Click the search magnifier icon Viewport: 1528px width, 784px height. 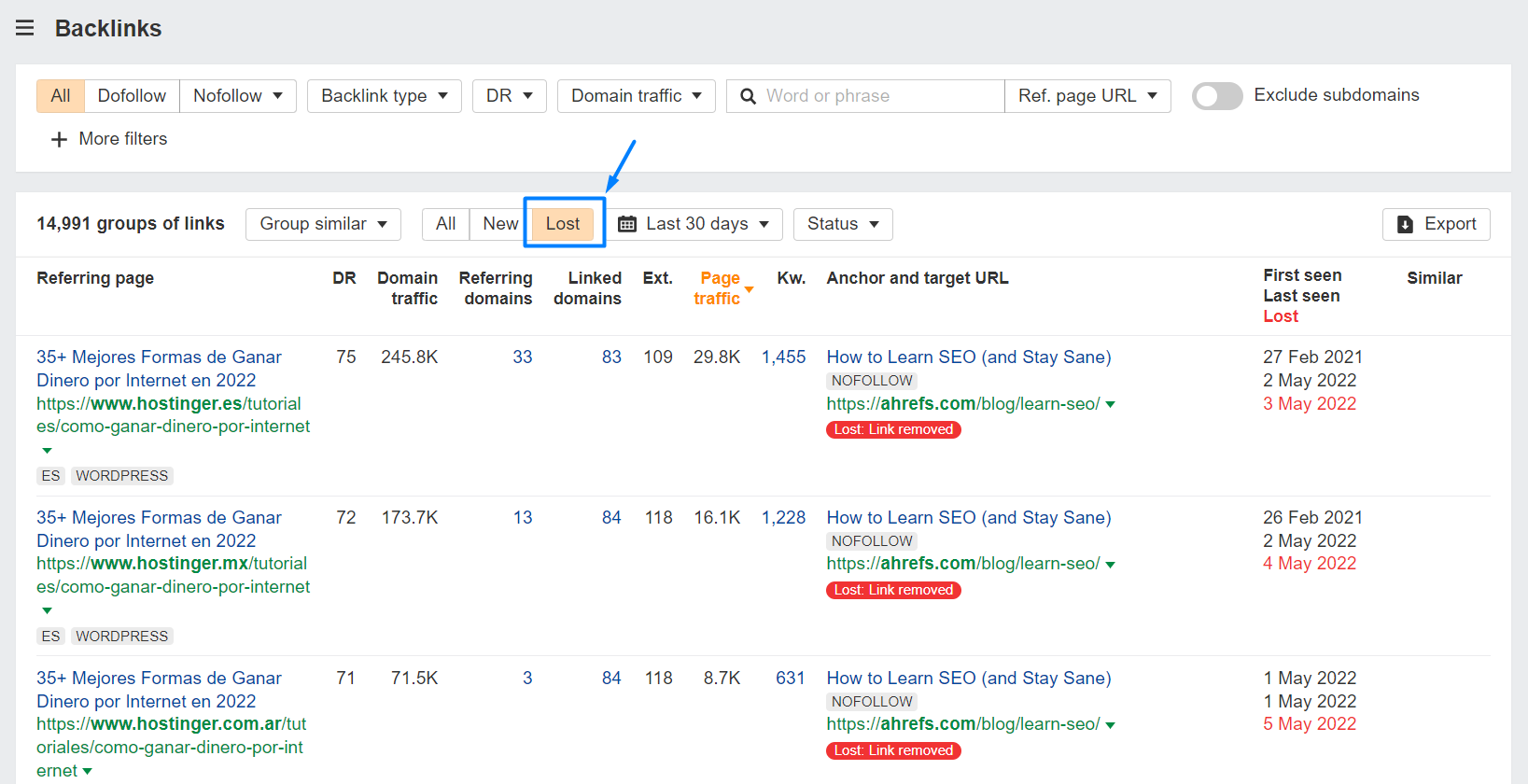[x=748, y=96]
